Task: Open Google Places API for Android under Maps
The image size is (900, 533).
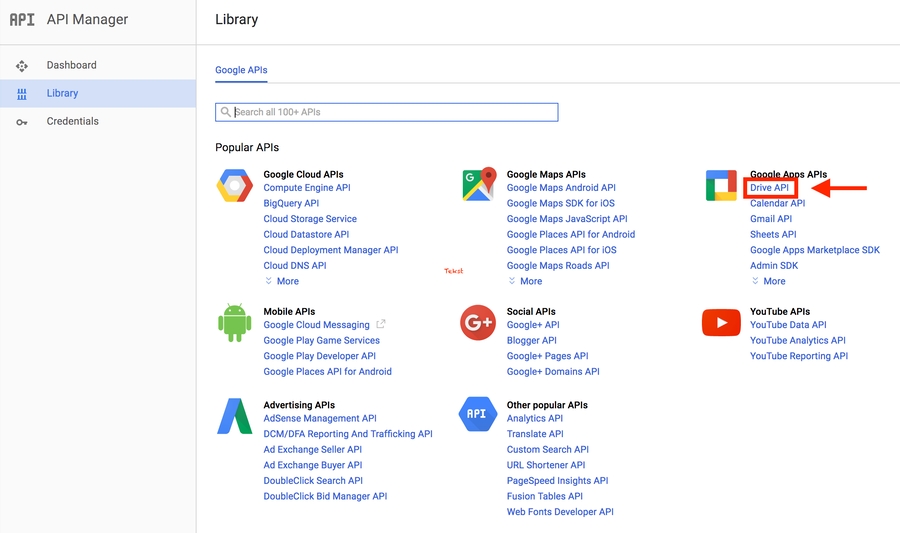Action: pos(571,234)
